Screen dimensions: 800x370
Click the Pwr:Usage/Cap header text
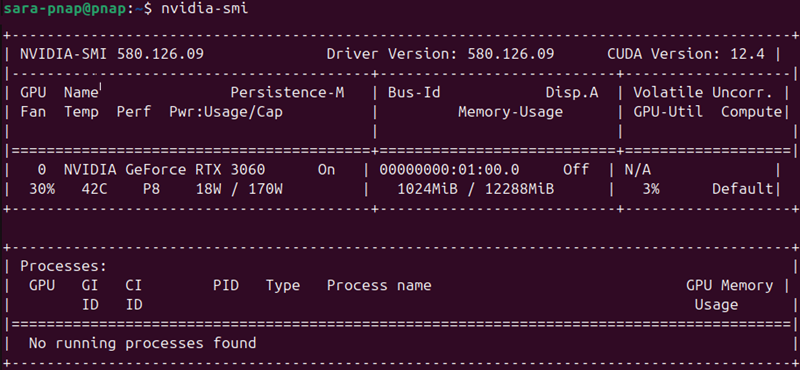(x=226, y=112)
